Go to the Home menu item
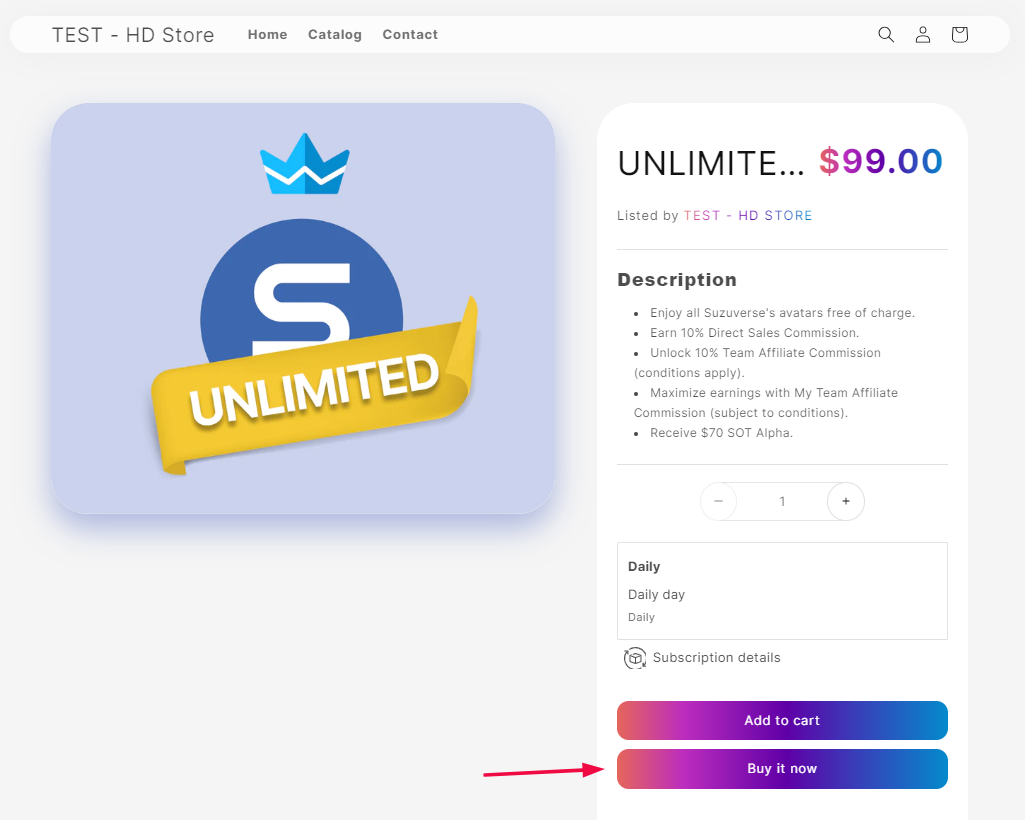Image resolution: width=1025 pixels, height=820 pixels. [267, 35]
